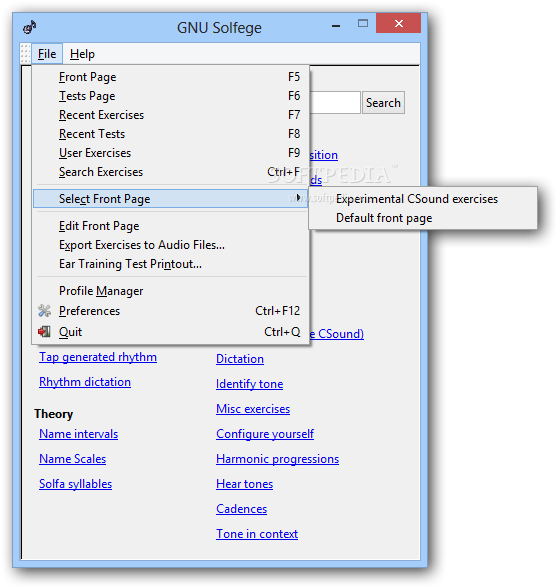
Task: Select Recent Tests menu entry
Action: click(171, 134)
